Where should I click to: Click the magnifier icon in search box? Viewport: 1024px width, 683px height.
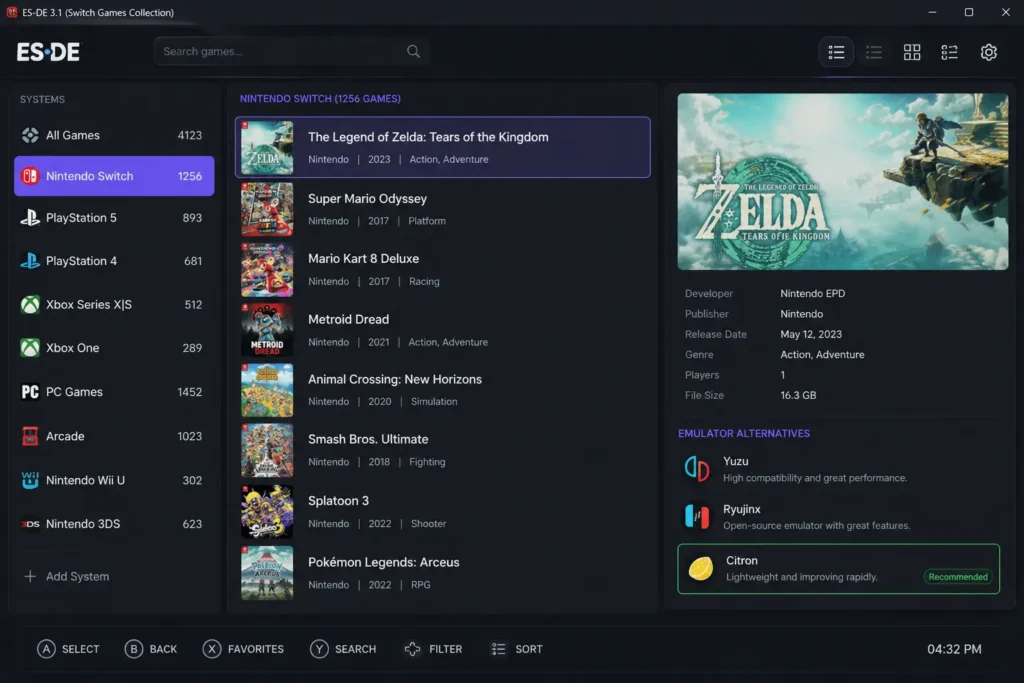(x=413, y=51)
